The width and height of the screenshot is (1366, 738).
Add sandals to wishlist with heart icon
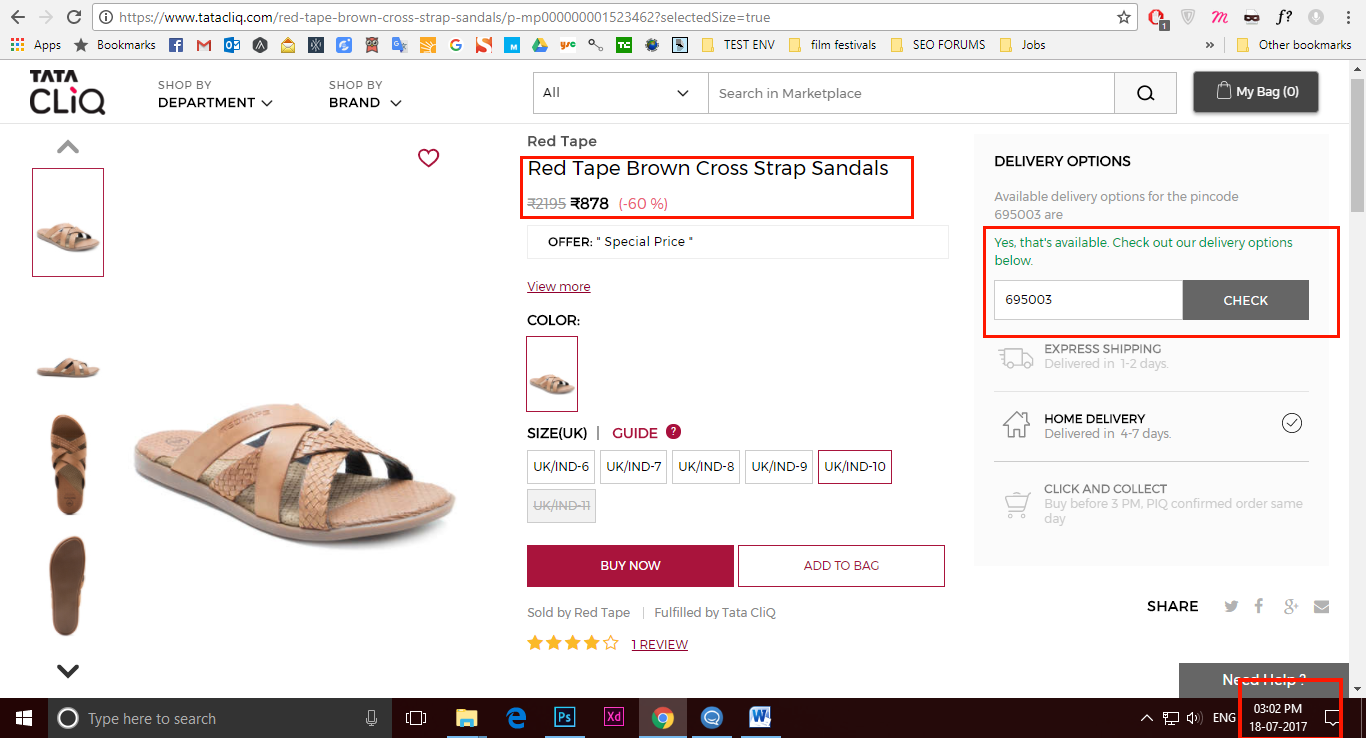click(x=428, y=158)
